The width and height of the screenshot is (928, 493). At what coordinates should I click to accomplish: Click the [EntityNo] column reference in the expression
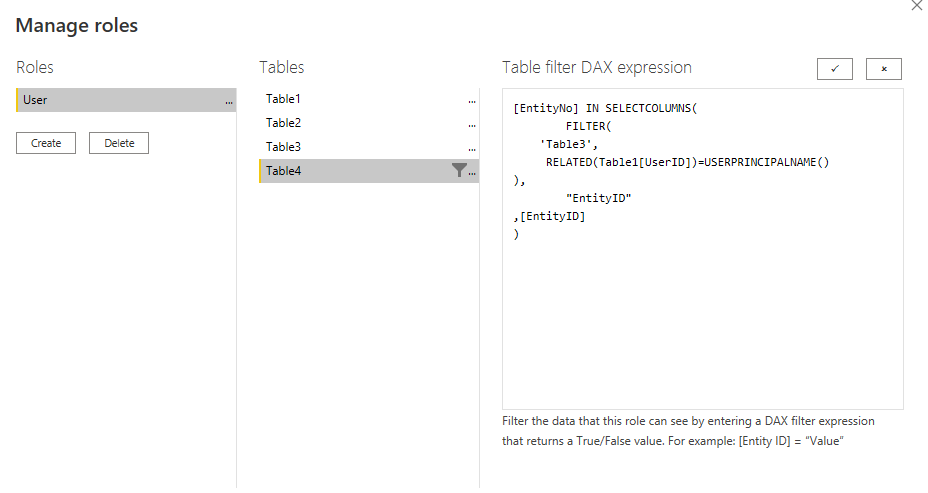tap(546, 108)
